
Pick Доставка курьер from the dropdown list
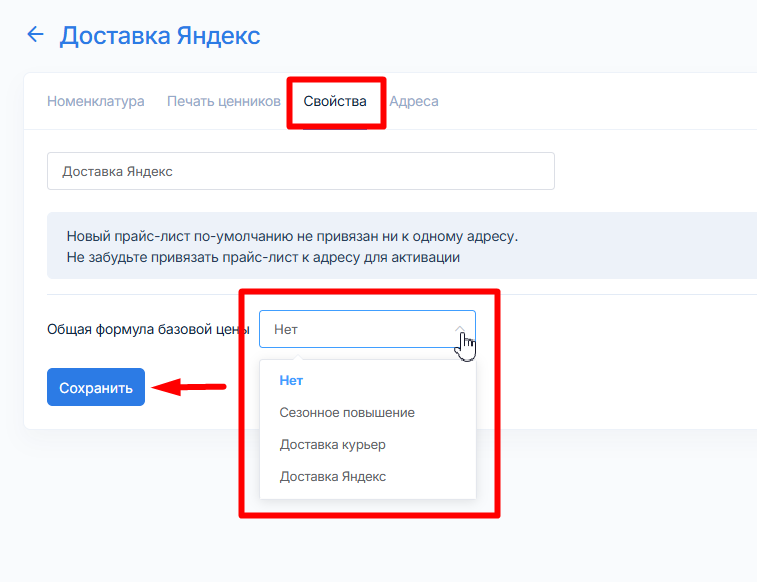(333, 445)
